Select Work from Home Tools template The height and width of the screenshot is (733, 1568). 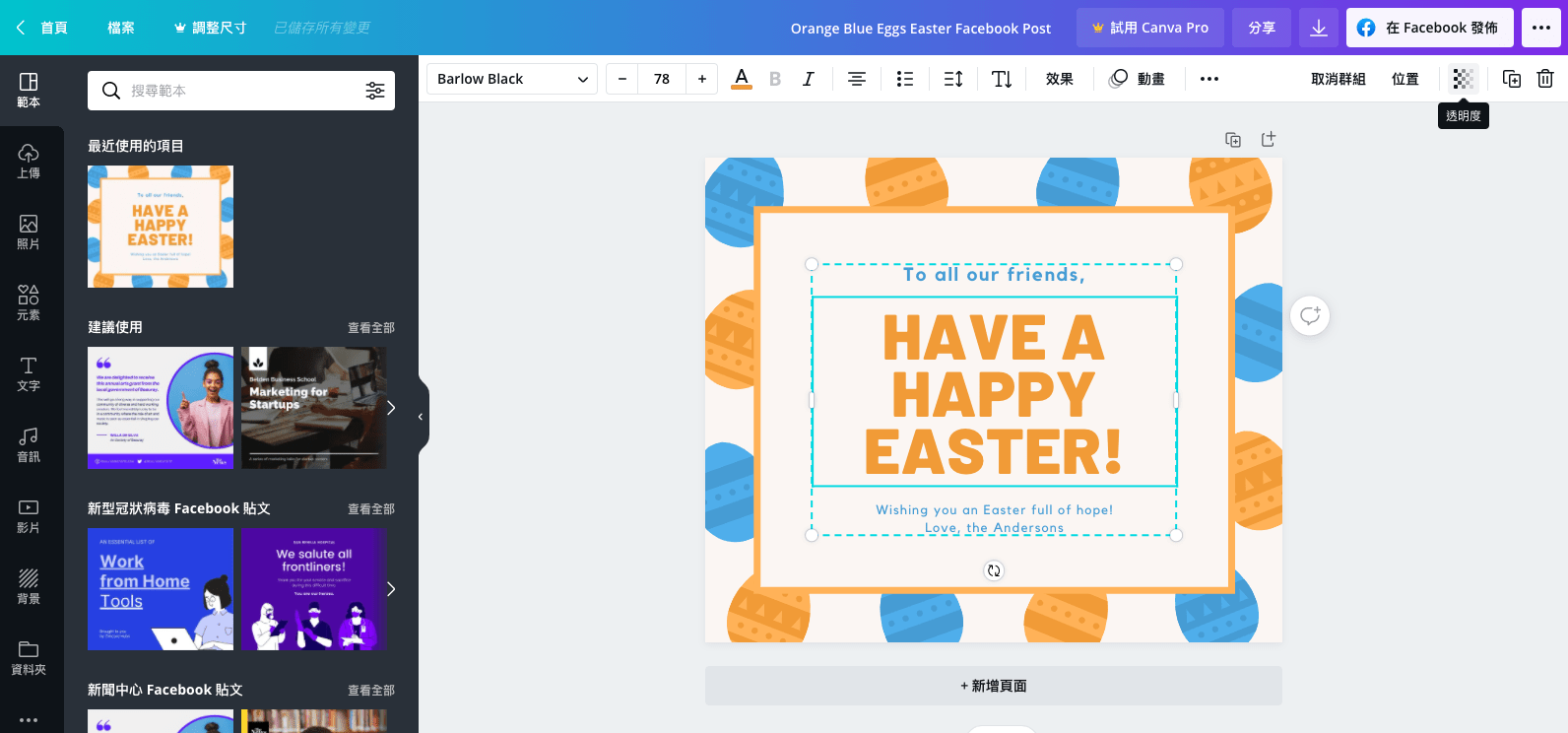pyautogui.click(x=161, y=589)
